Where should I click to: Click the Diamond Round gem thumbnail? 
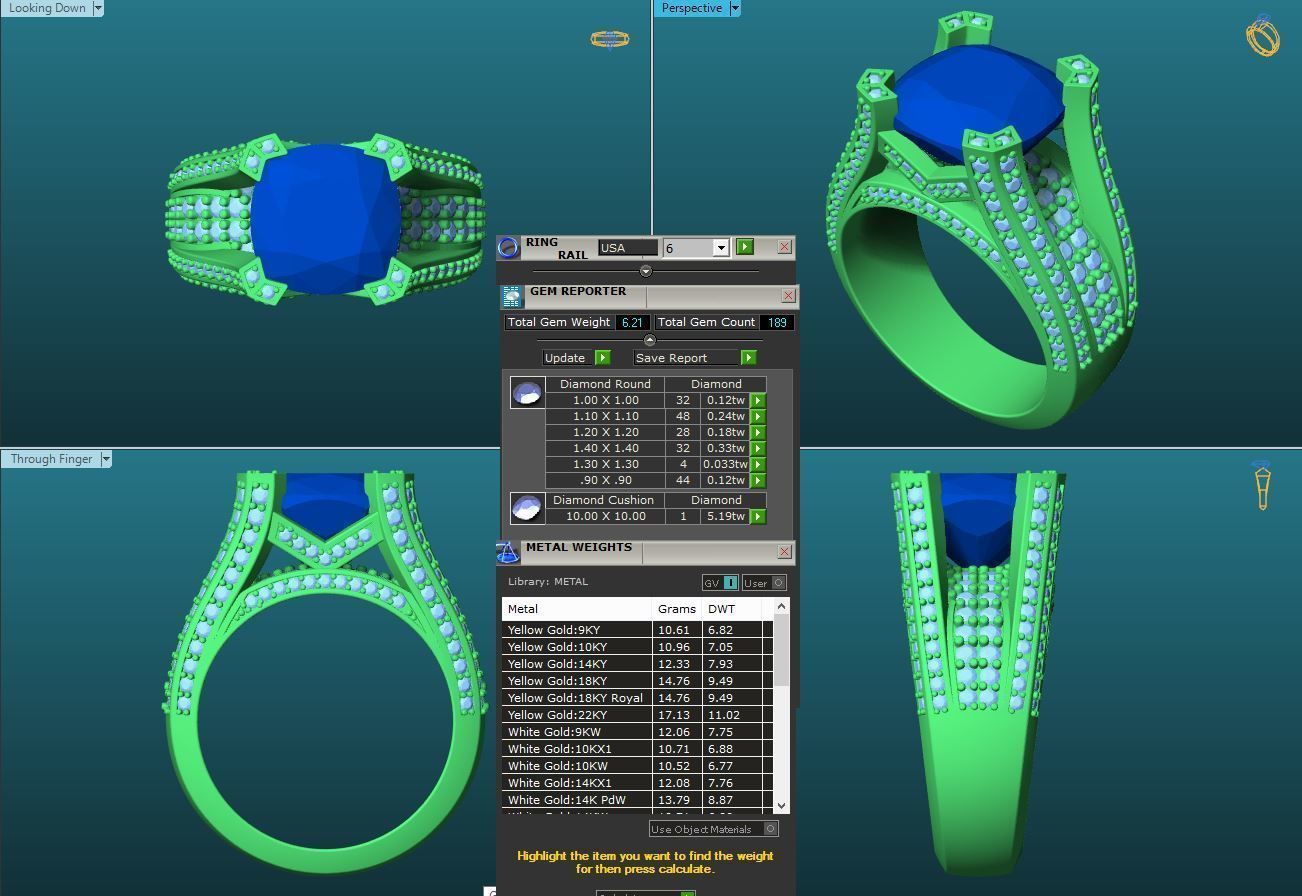pos(527,392)
